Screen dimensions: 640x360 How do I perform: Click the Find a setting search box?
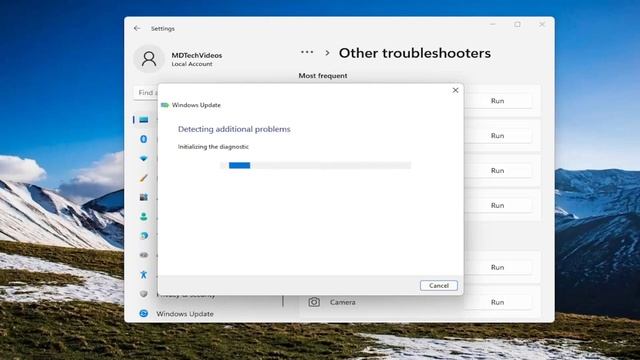[145, 93]
